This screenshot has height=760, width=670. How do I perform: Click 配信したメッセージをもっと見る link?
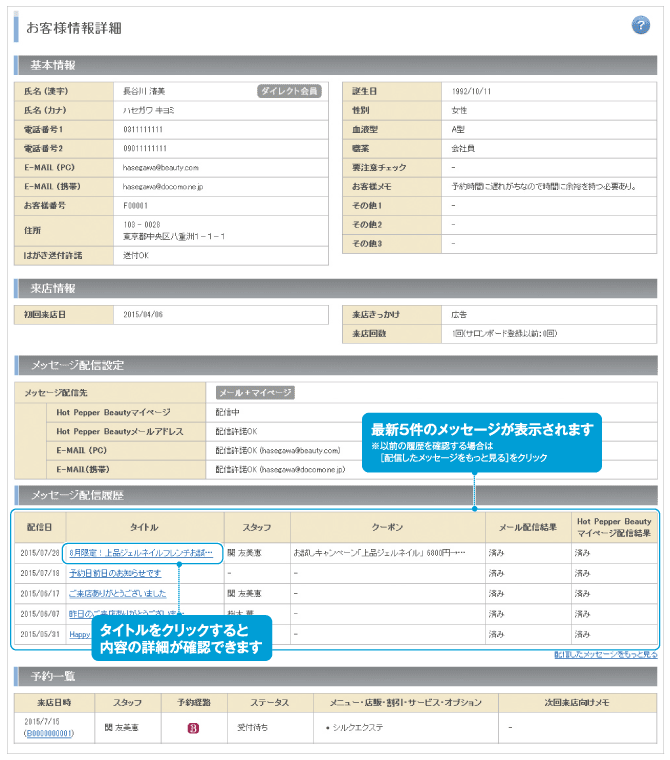[605, 654]
